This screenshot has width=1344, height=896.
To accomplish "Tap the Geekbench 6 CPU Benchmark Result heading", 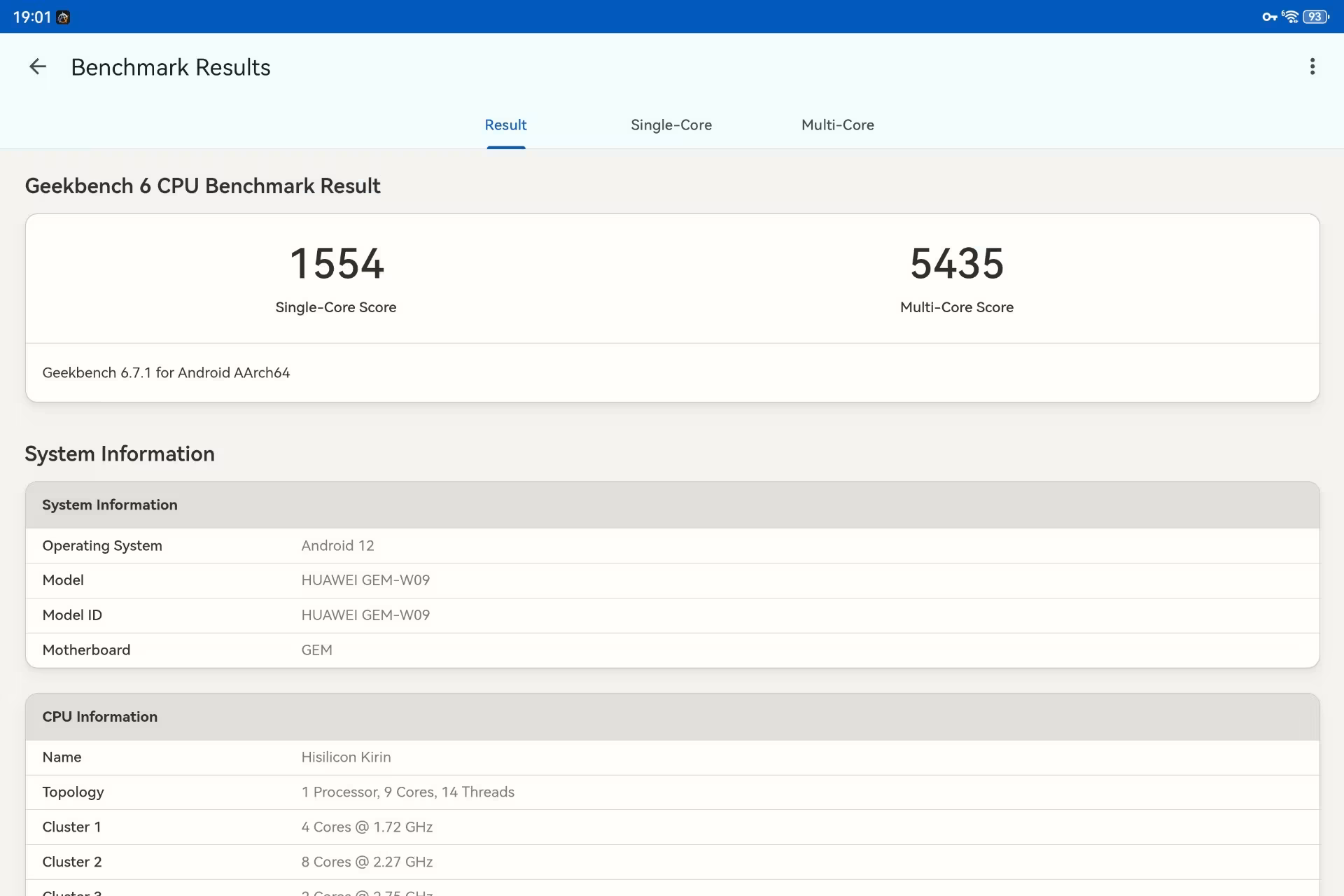I will pos(203,185).
